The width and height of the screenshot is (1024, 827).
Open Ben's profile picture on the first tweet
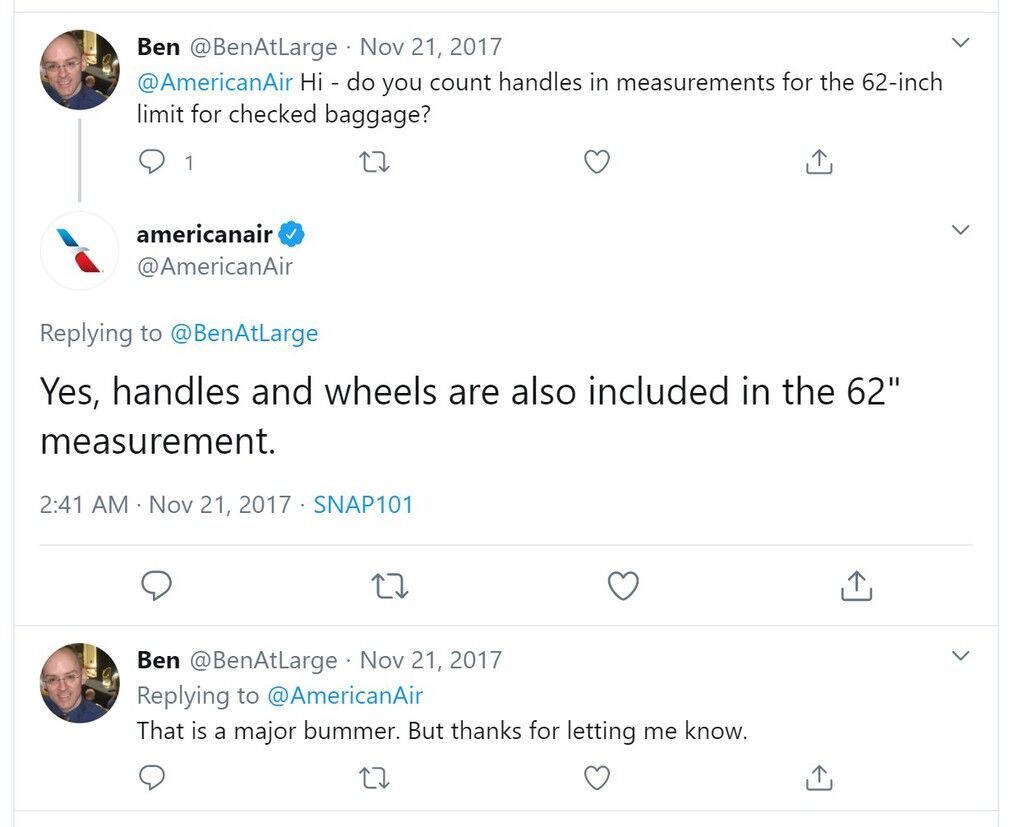coord(80,69)
